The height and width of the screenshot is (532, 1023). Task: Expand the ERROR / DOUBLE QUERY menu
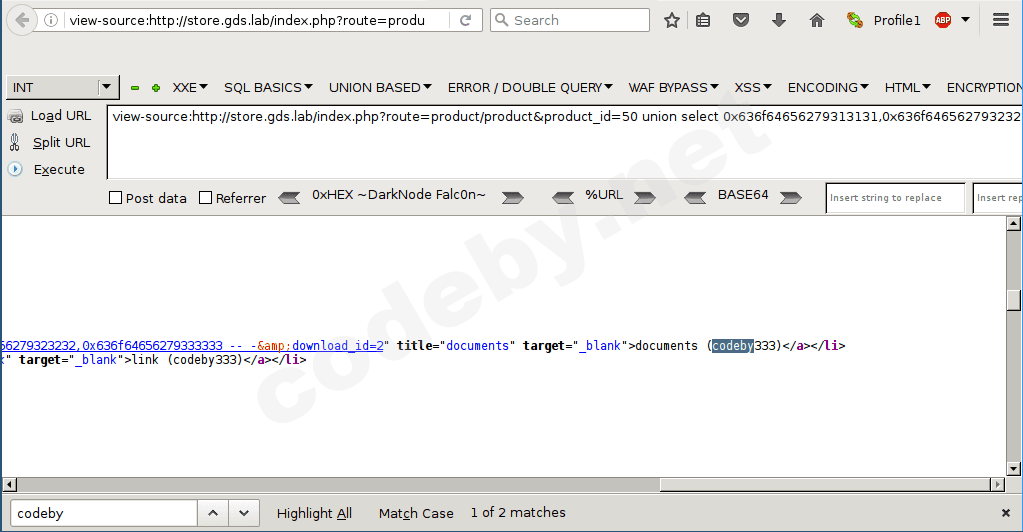pos(530,87)
